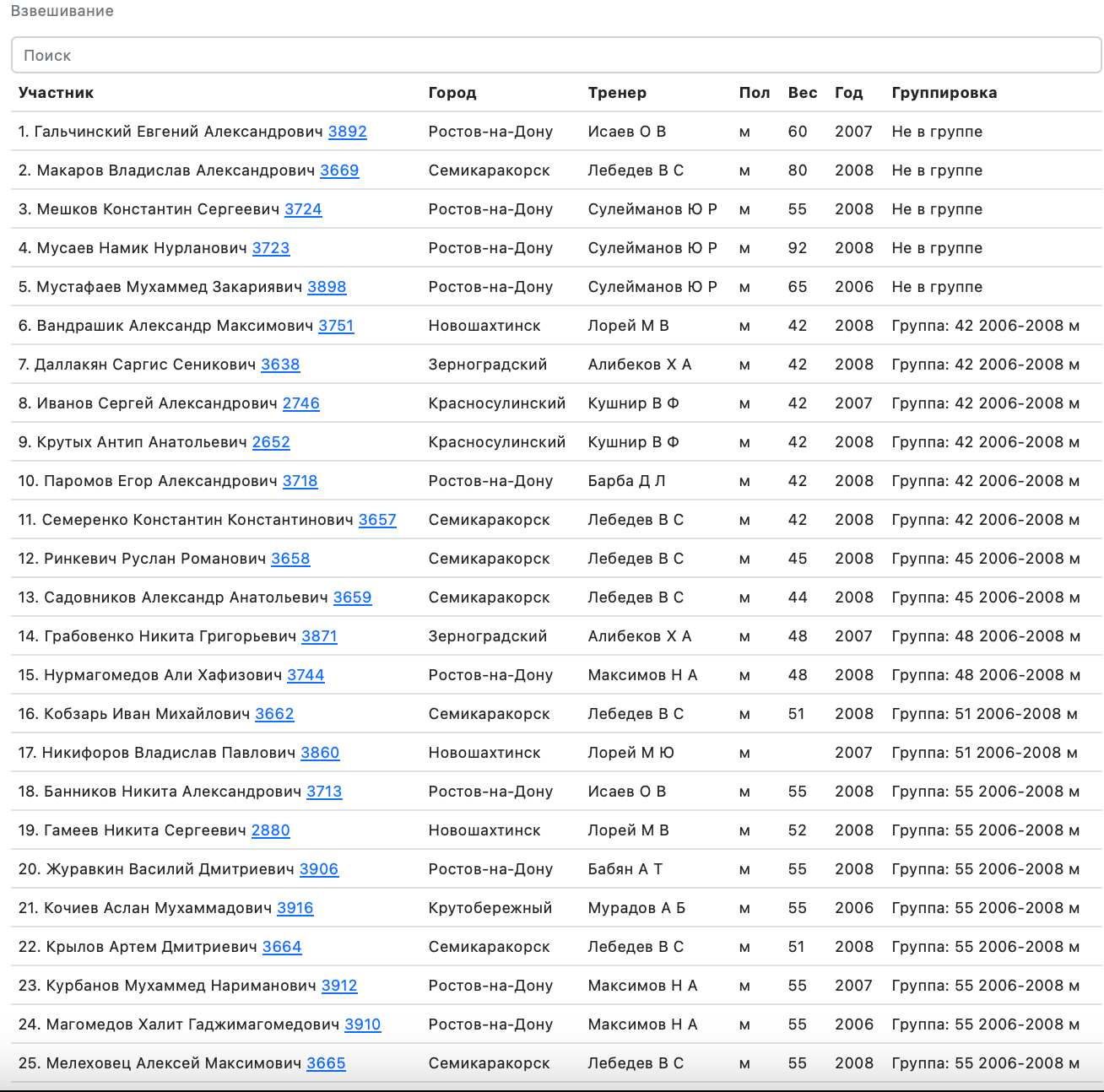Click trainer Бабян А Т
The width and height of the screenshot is (1104, 1092).
625,869
